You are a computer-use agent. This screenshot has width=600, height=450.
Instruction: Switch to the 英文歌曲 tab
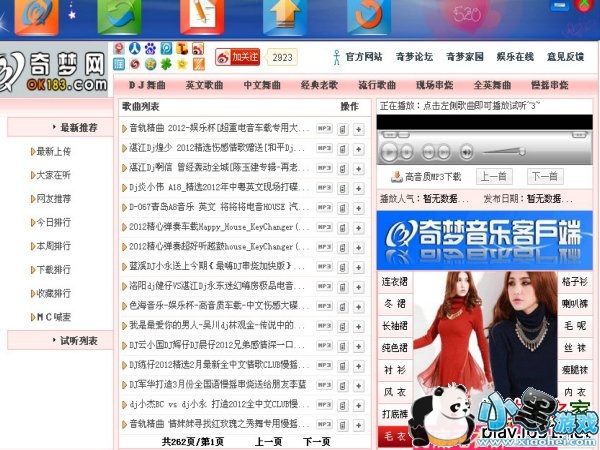(x=204, y=85)
